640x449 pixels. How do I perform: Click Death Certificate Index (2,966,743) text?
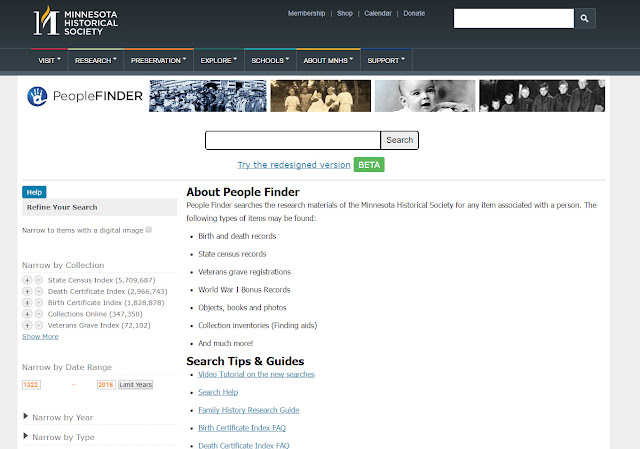tap(107, 291)
